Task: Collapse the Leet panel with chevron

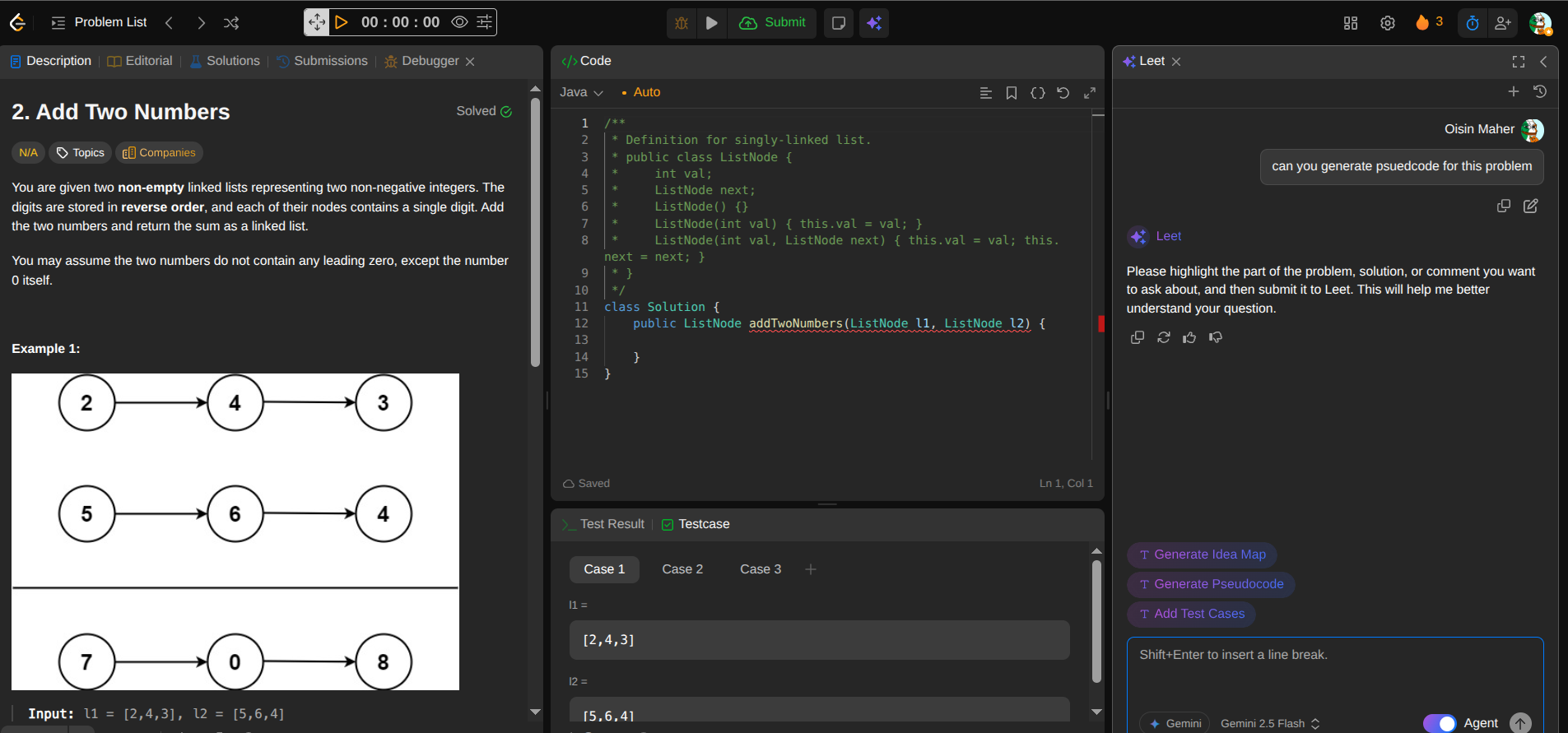Action: pyautogui.click(x=1543, y=62)
